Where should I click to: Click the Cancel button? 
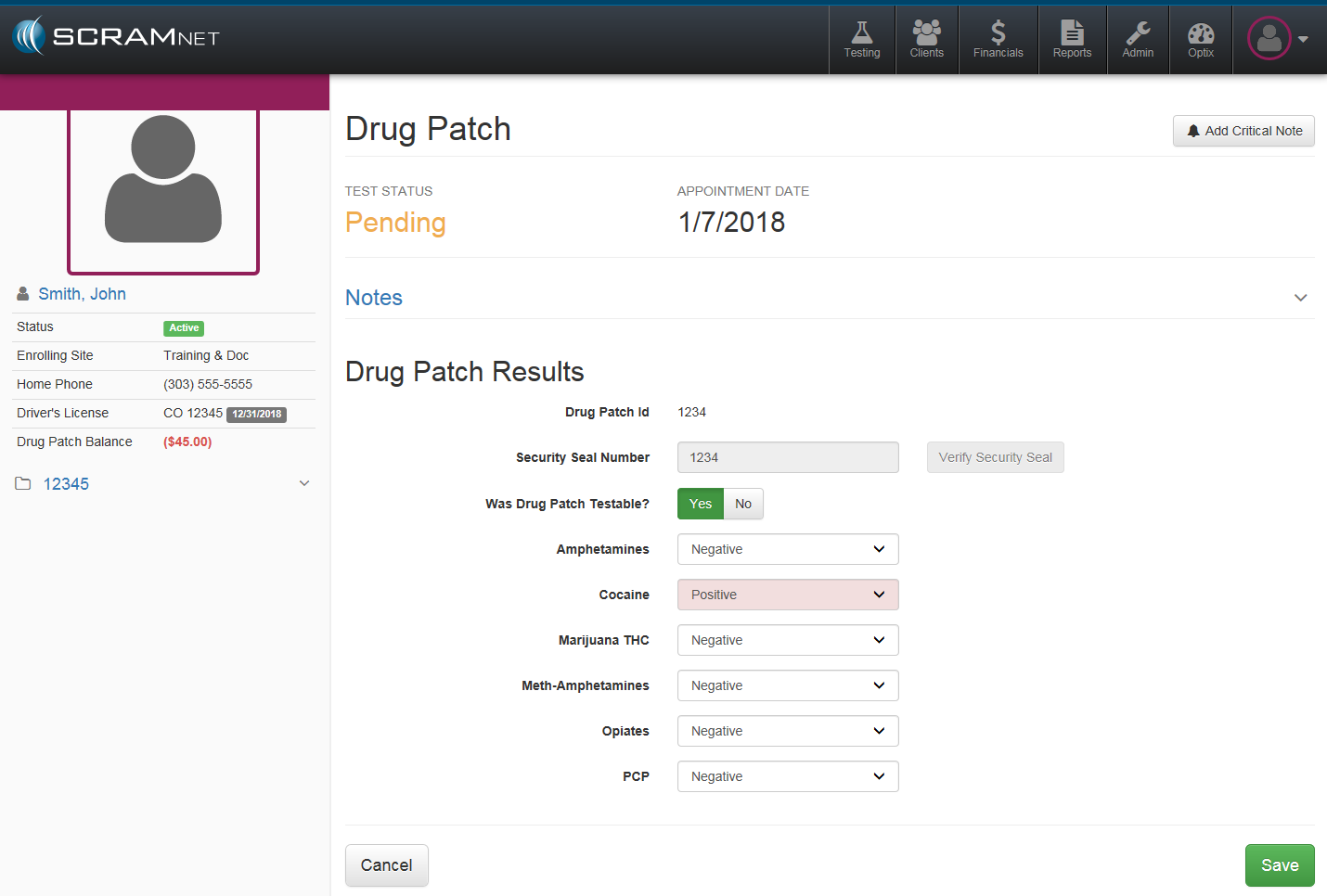[386, 865]
